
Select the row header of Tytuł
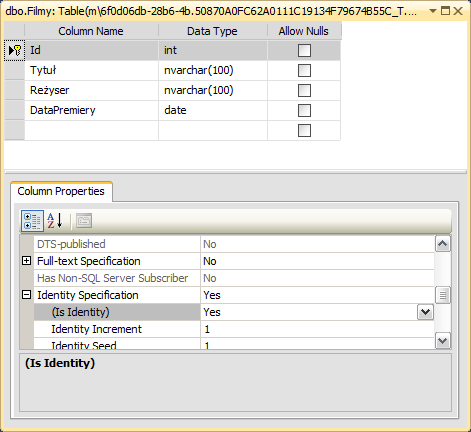(15, 70)
